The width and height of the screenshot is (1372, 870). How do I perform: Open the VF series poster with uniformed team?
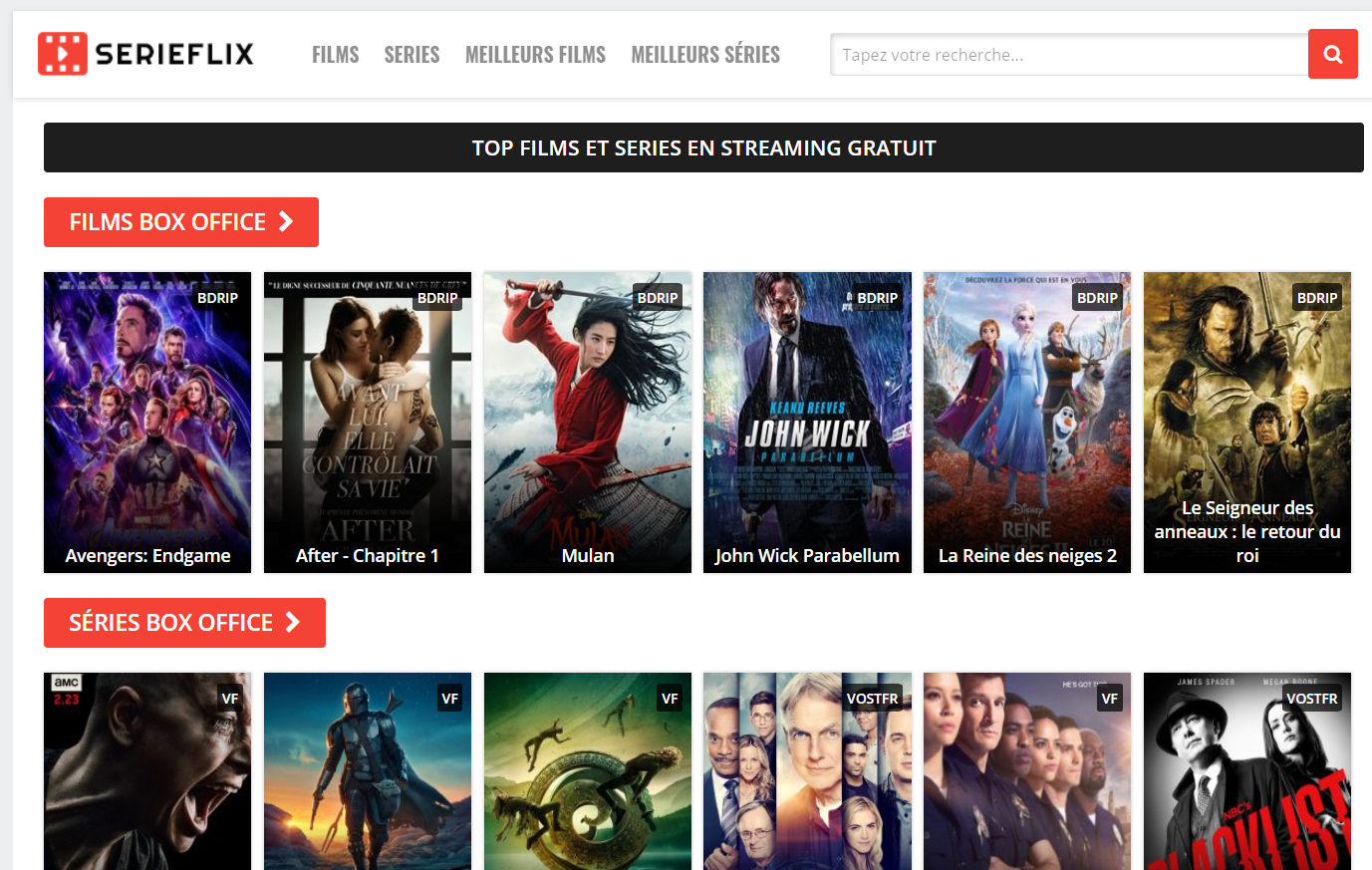coord(1027,771)
